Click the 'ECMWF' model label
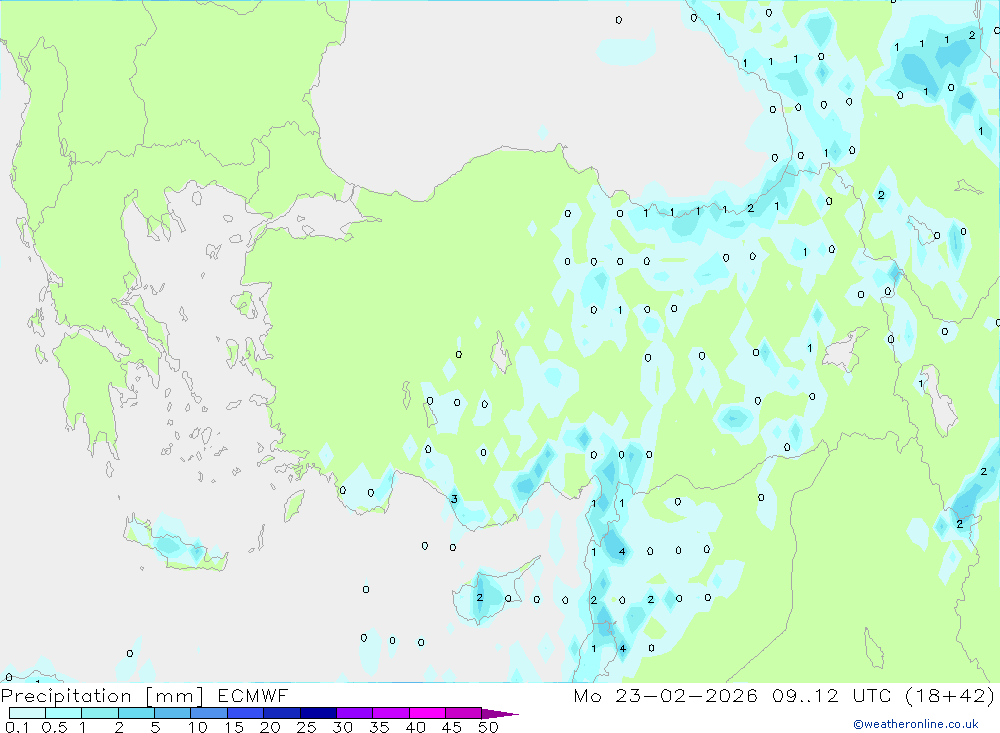 click(253, 695)
